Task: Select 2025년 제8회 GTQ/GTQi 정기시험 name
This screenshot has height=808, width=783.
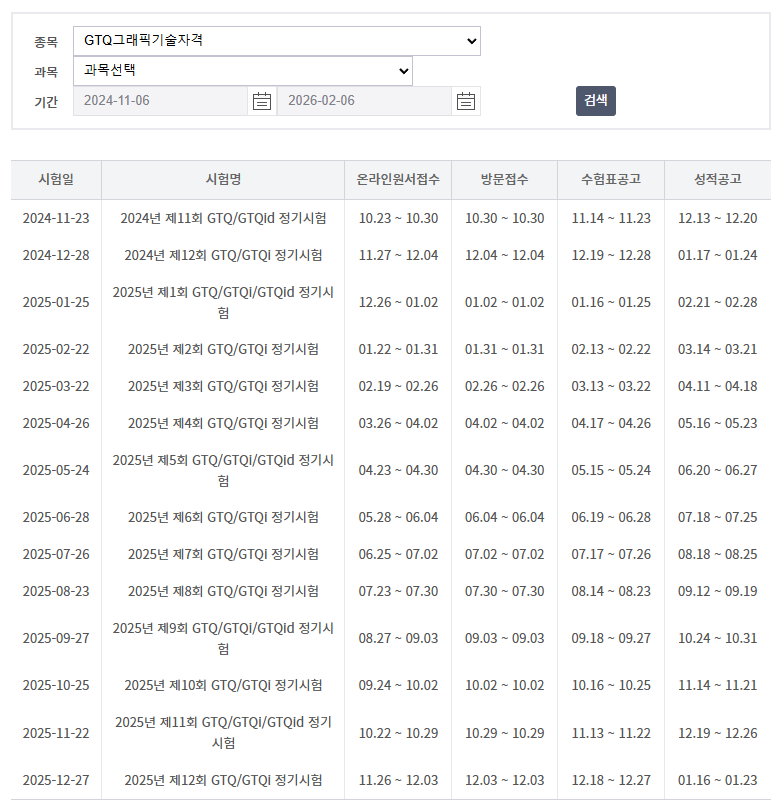Action: click(x=223, y=592)
